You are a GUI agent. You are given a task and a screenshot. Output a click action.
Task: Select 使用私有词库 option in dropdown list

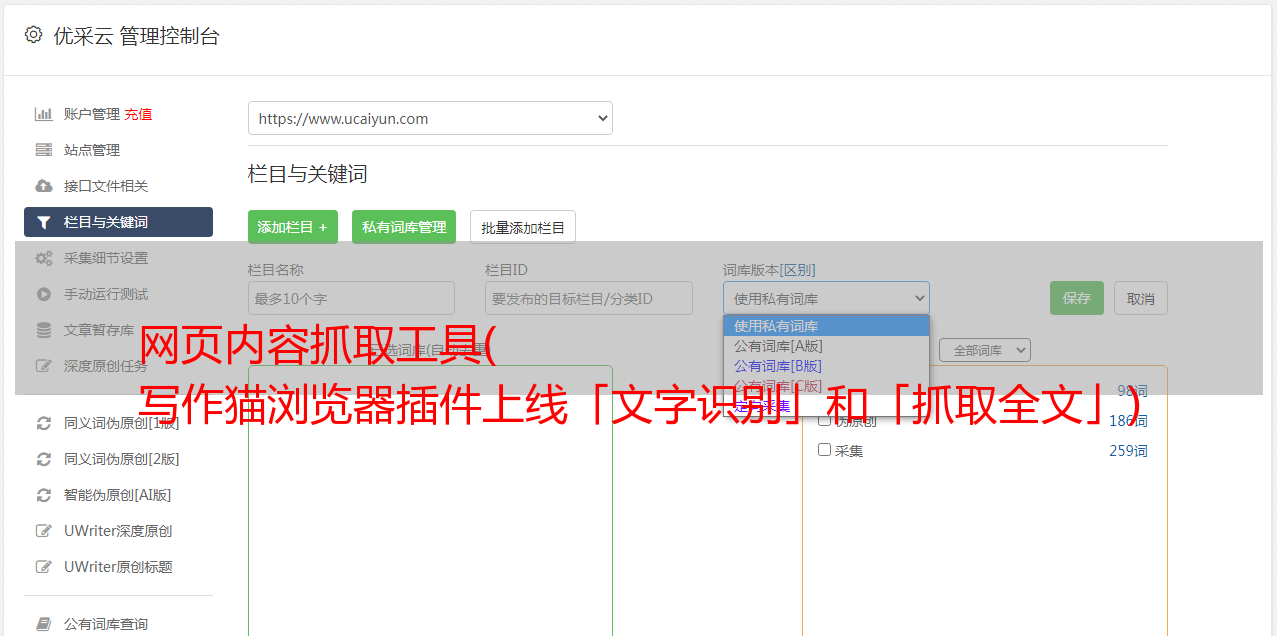(x=826, y=326)
